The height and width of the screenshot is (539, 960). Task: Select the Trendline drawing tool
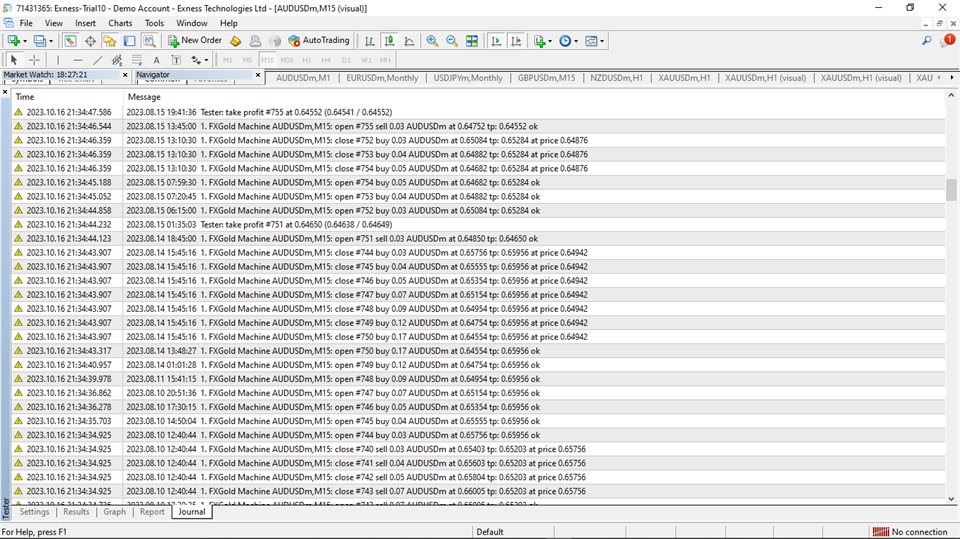(97, 60)
